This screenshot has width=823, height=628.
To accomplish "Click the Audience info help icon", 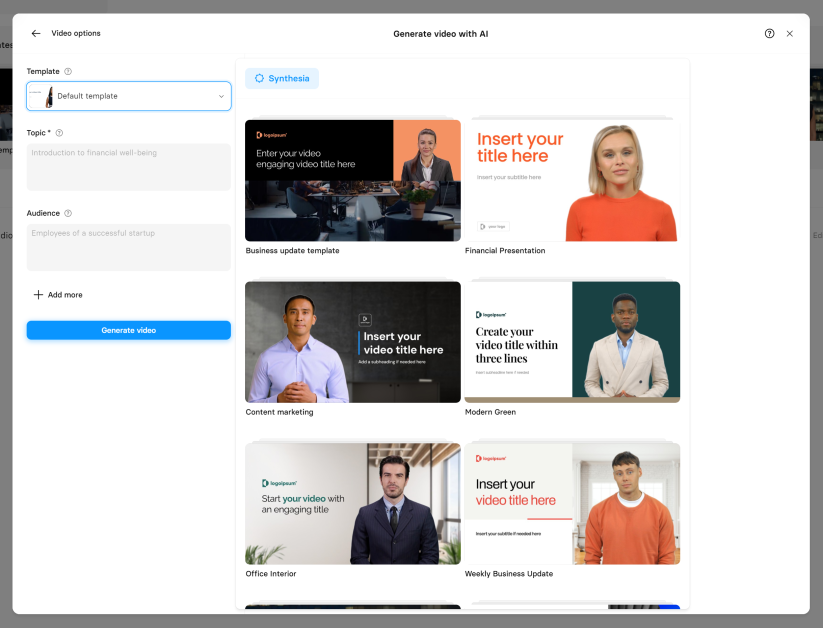I will point(68,213).
